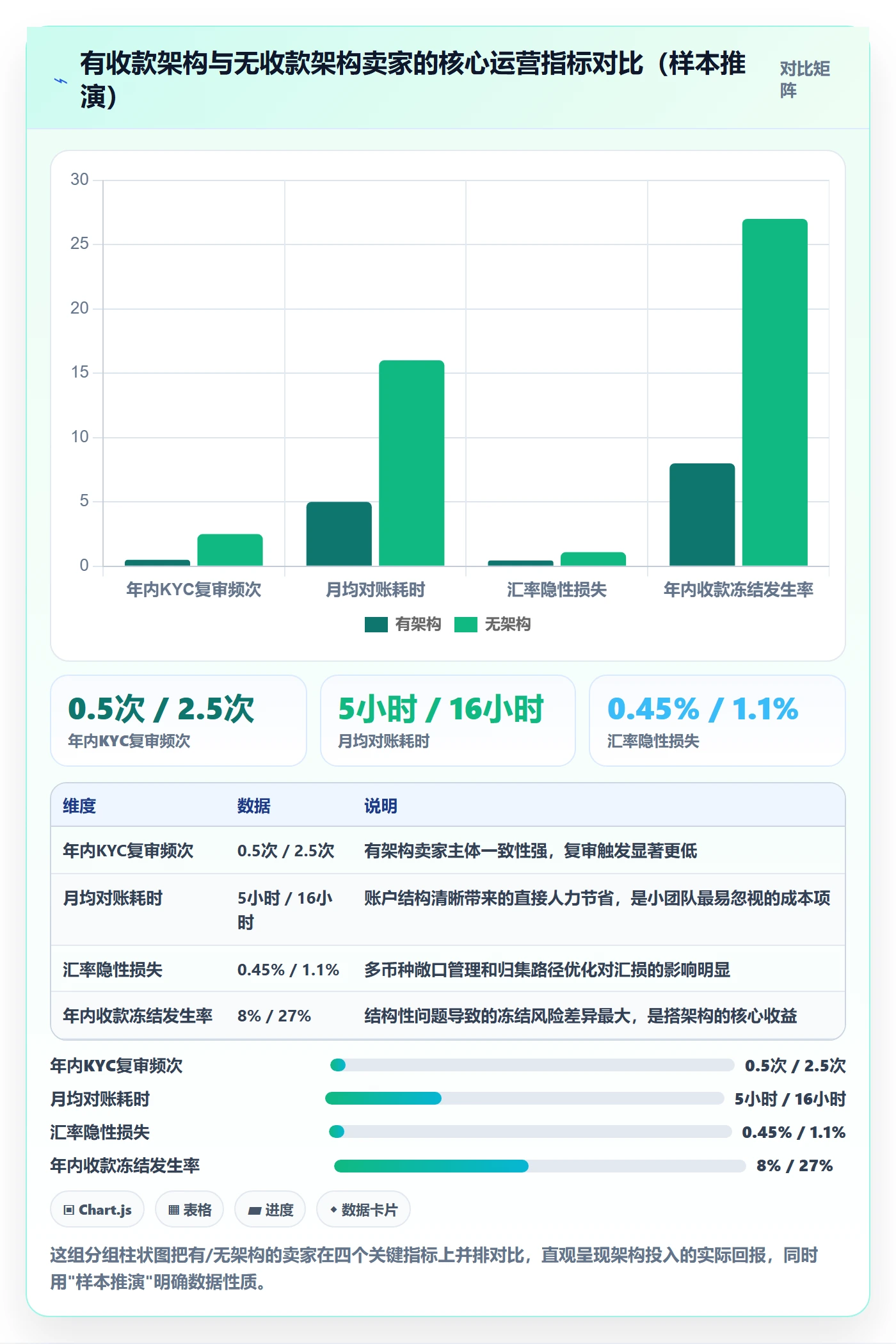The image size is (896, 1344).
Task: Click the 0.45% / 1.1% table cell
Action: pos(288,970)
